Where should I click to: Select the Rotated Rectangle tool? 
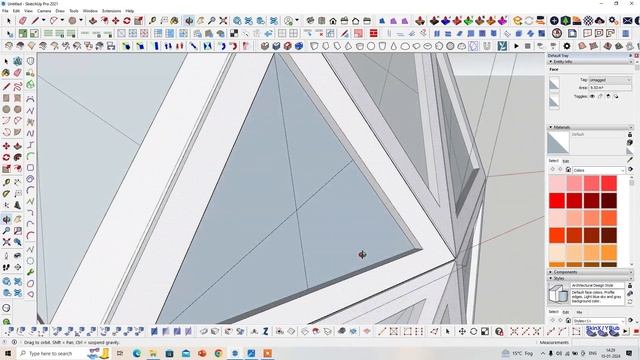point(18,98)
